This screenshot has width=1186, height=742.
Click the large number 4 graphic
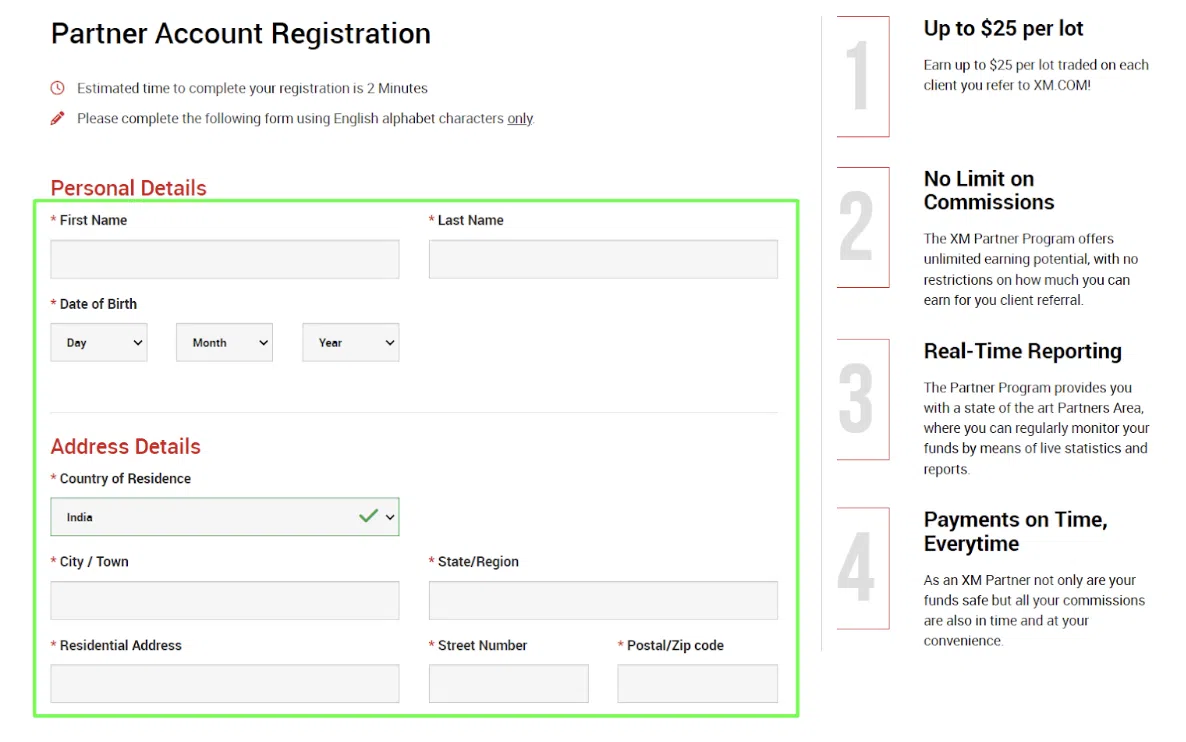857,568
